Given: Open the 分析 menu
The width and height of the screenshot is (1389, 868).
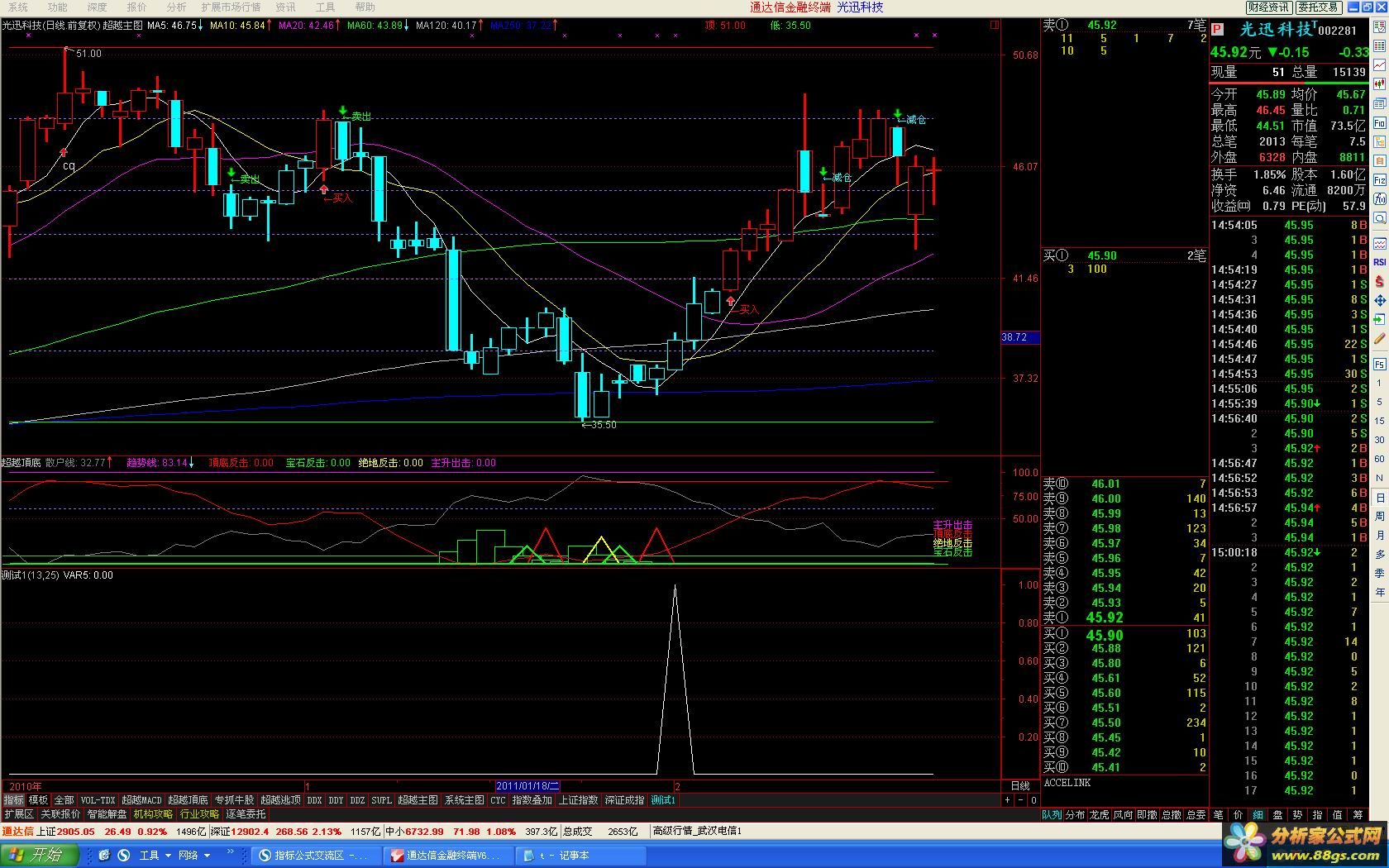Looking at the screenshot, I should pyautogui.click(x=176, y=7).
